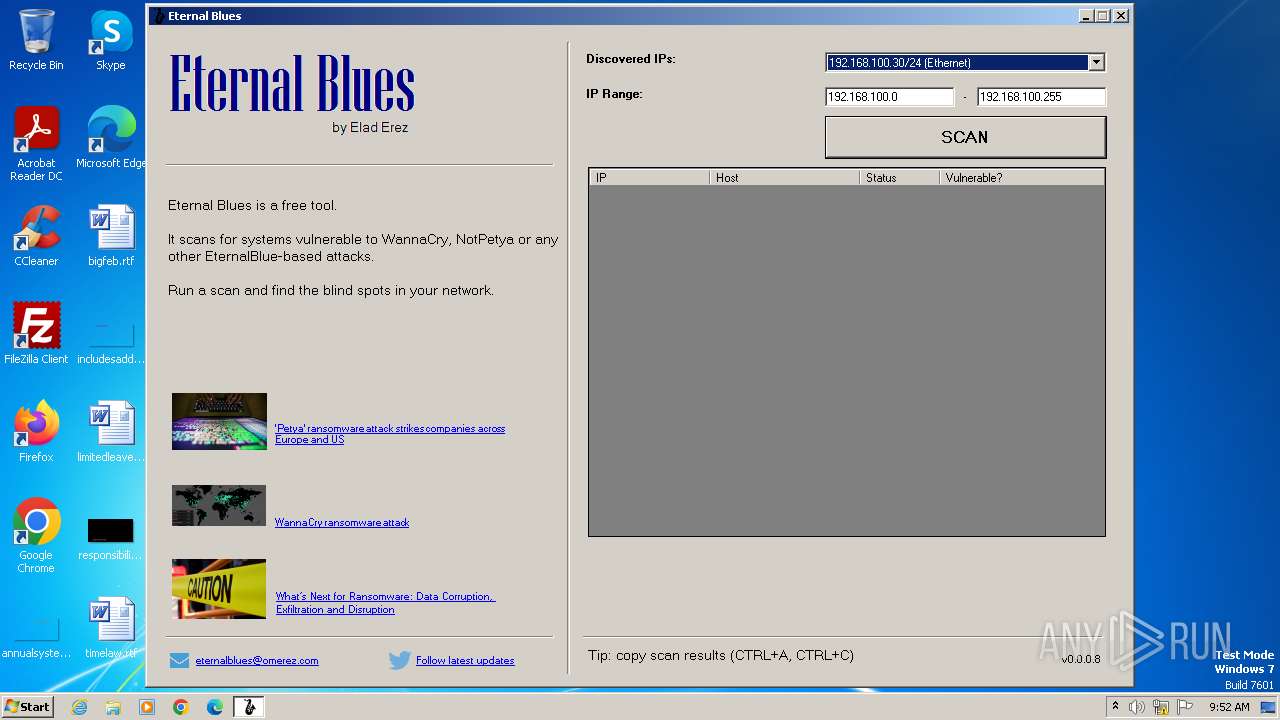The height and width of the screenshot is (720, 1280).
Task: Open the Petya ransomware attack article link
Action: click(390, 434)
